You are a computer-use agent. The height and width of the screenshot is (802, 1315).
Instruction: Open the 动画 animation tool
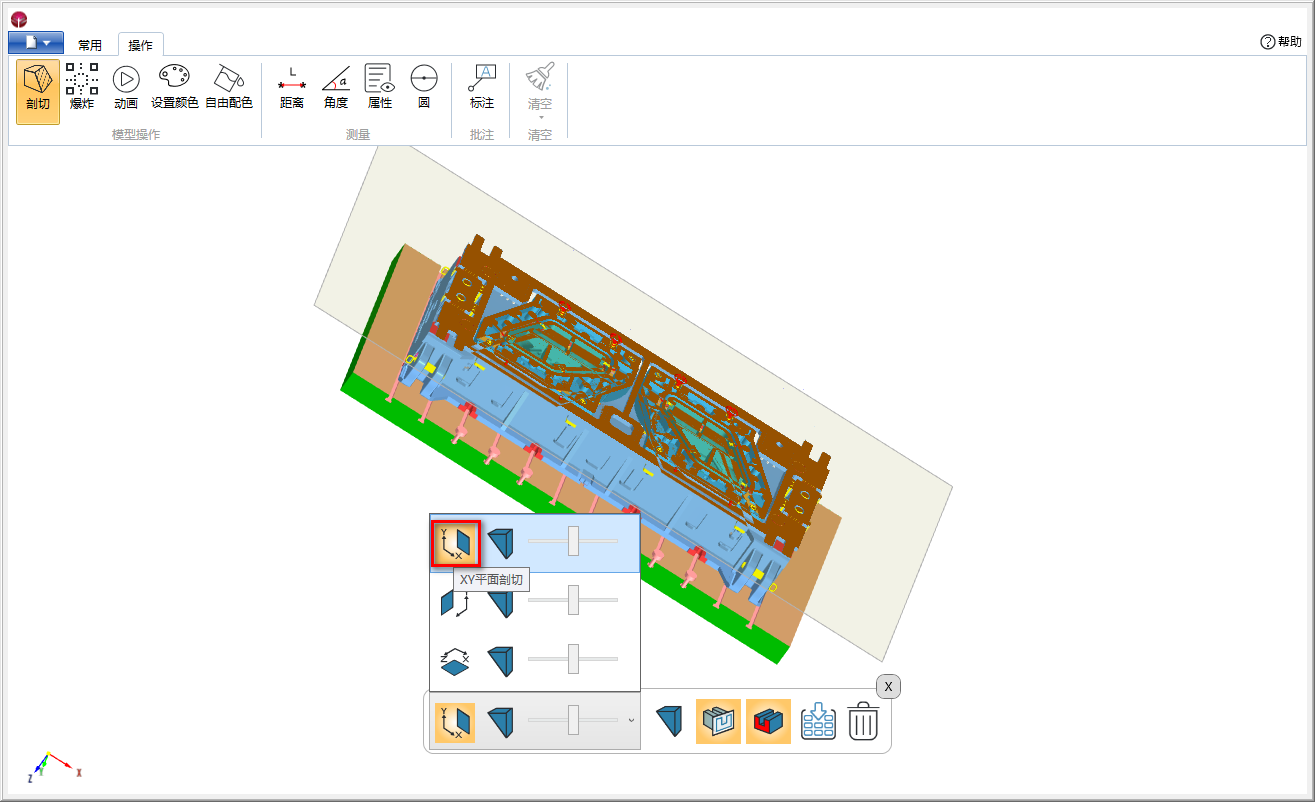[126, 86]
